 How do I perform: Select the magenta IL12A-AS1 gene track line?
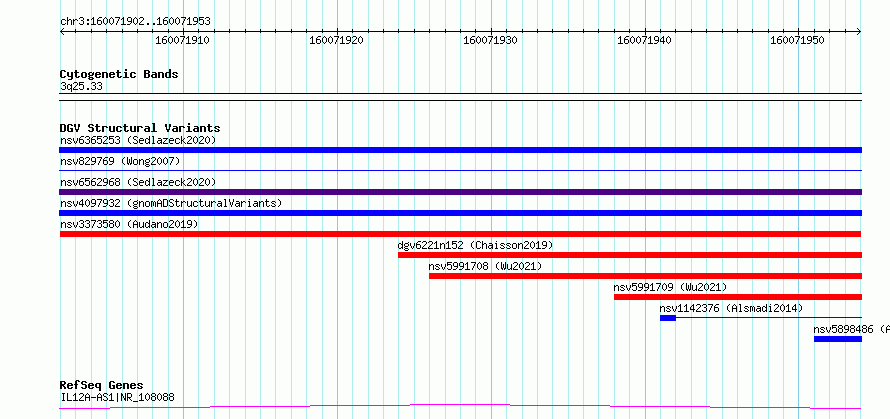460,406
